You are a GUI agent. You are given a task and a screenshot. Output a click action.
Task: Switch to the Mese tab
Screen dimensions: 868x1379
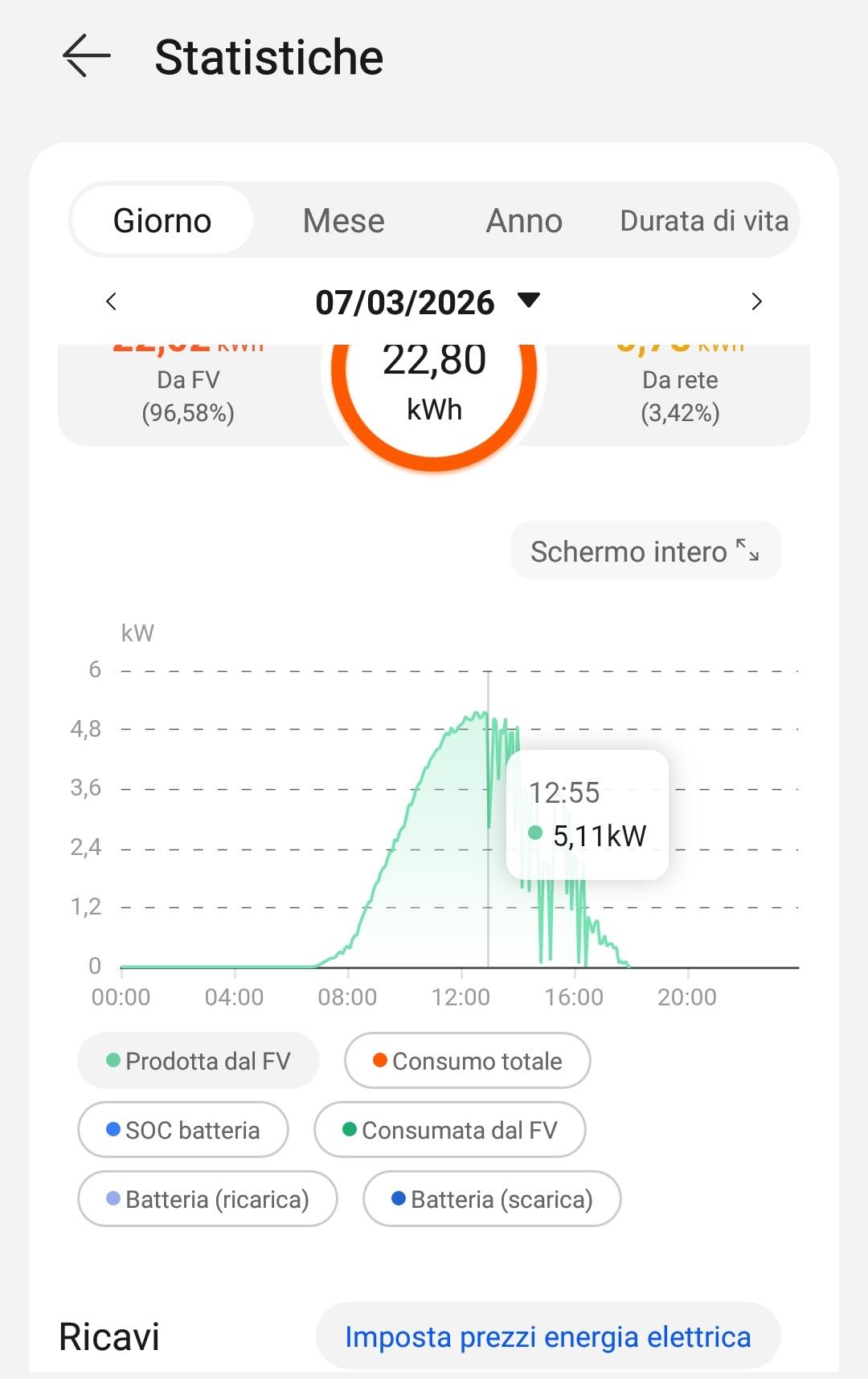[x=343, y=220]
